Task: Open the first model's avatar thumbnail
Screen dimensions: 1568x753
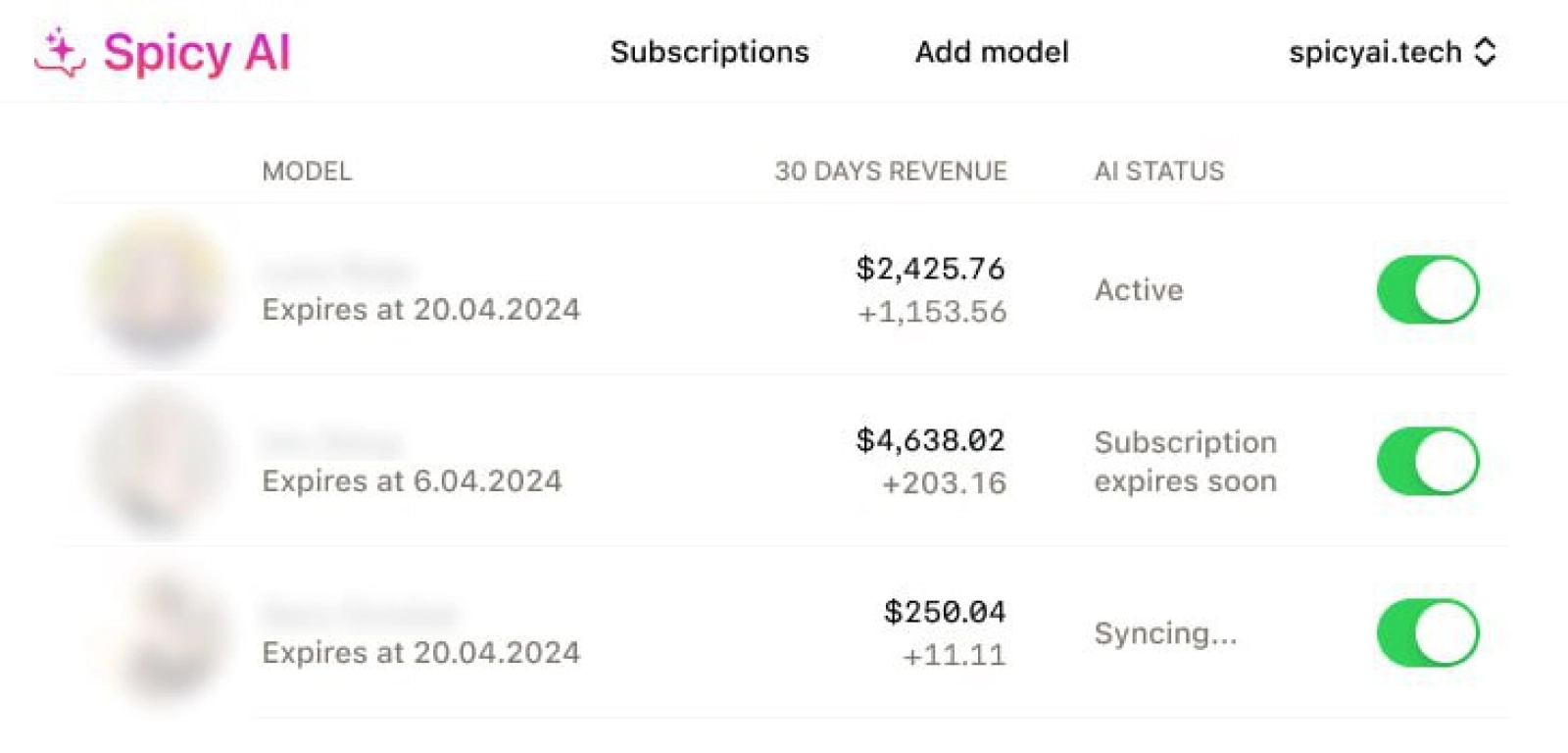Action: [x=157, y=289]
